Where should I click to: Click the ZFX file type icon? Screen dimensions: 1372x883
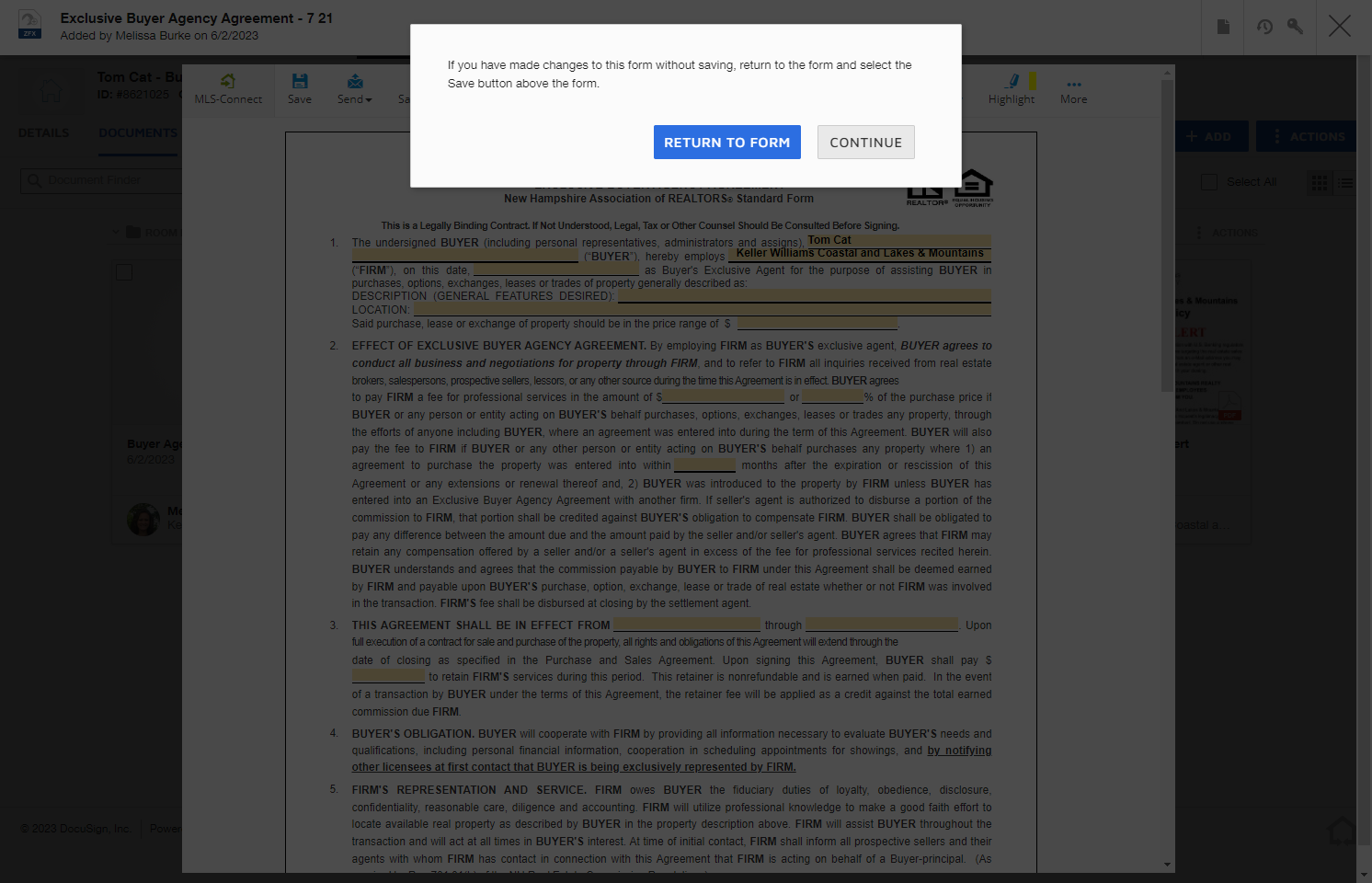tap(30, 25)
